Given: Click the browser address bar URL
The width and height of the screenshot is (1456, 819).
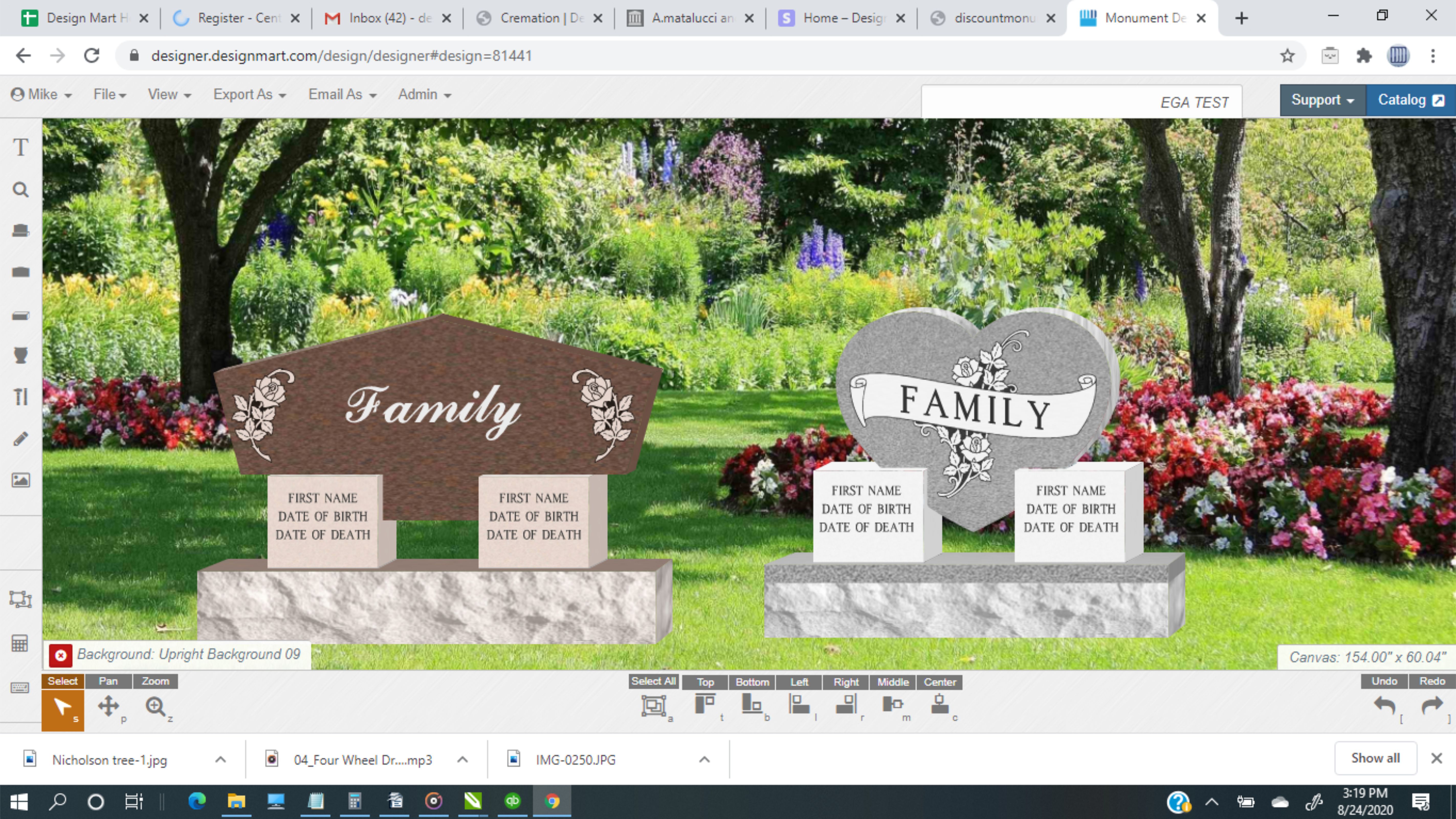Looking at the screenshot, I should click(341, 56).
